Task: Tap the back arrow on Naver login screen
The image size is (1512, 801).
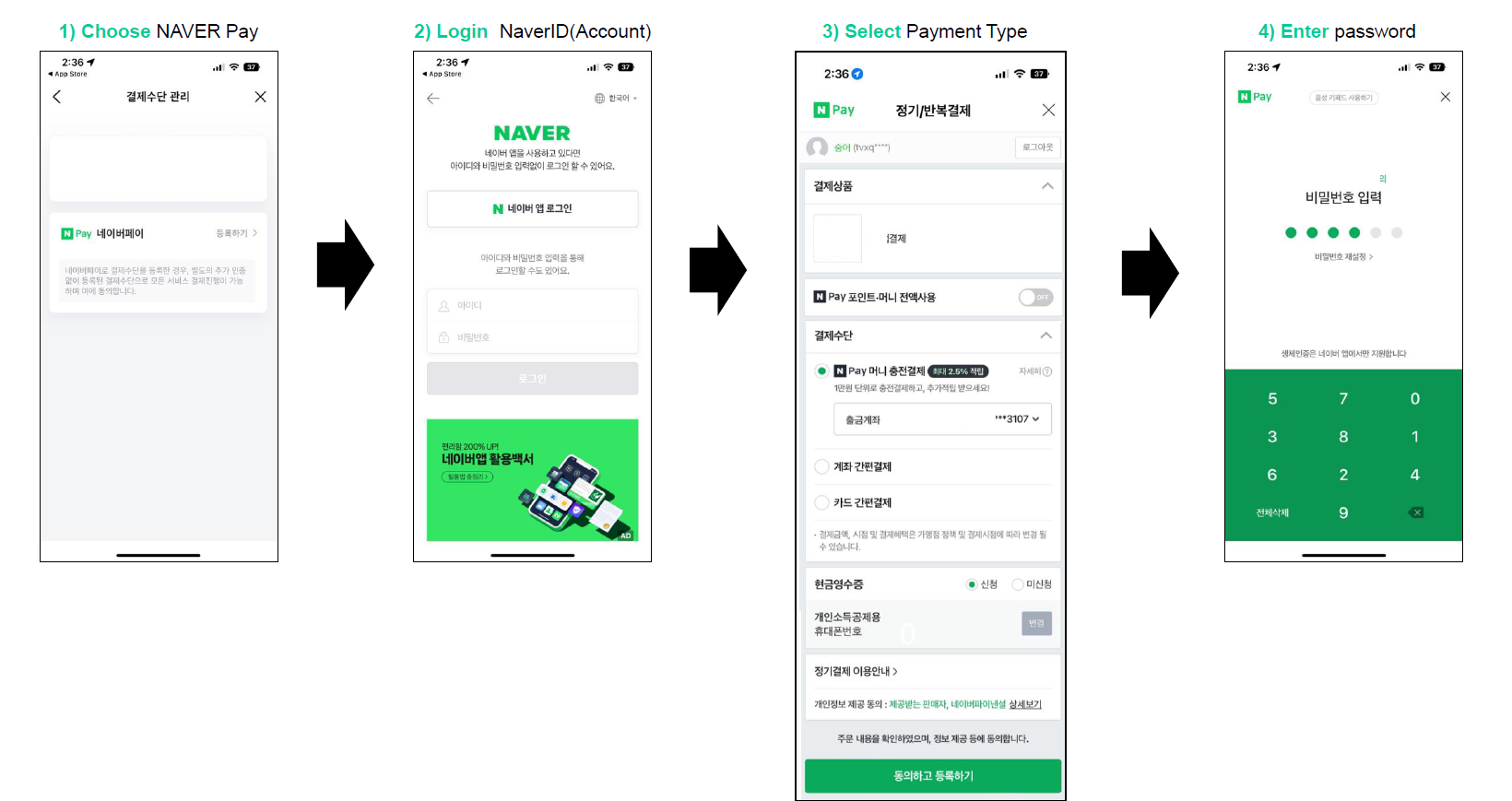Action: (x=433, y=99)
